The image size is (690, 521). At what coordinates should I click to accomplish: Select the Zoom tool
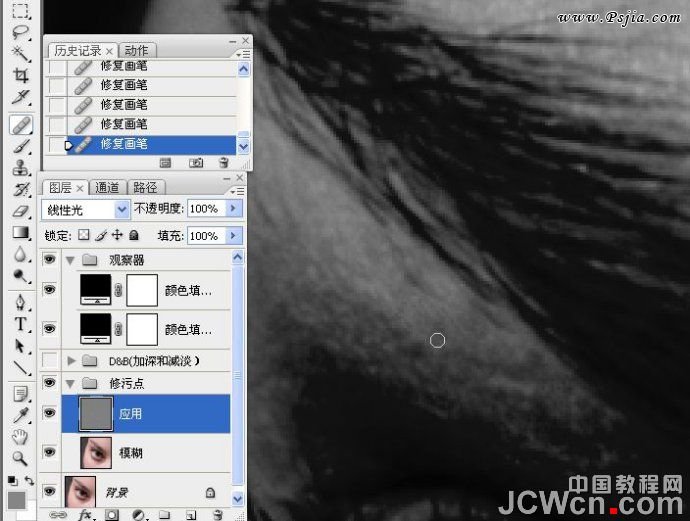[20, 458]
